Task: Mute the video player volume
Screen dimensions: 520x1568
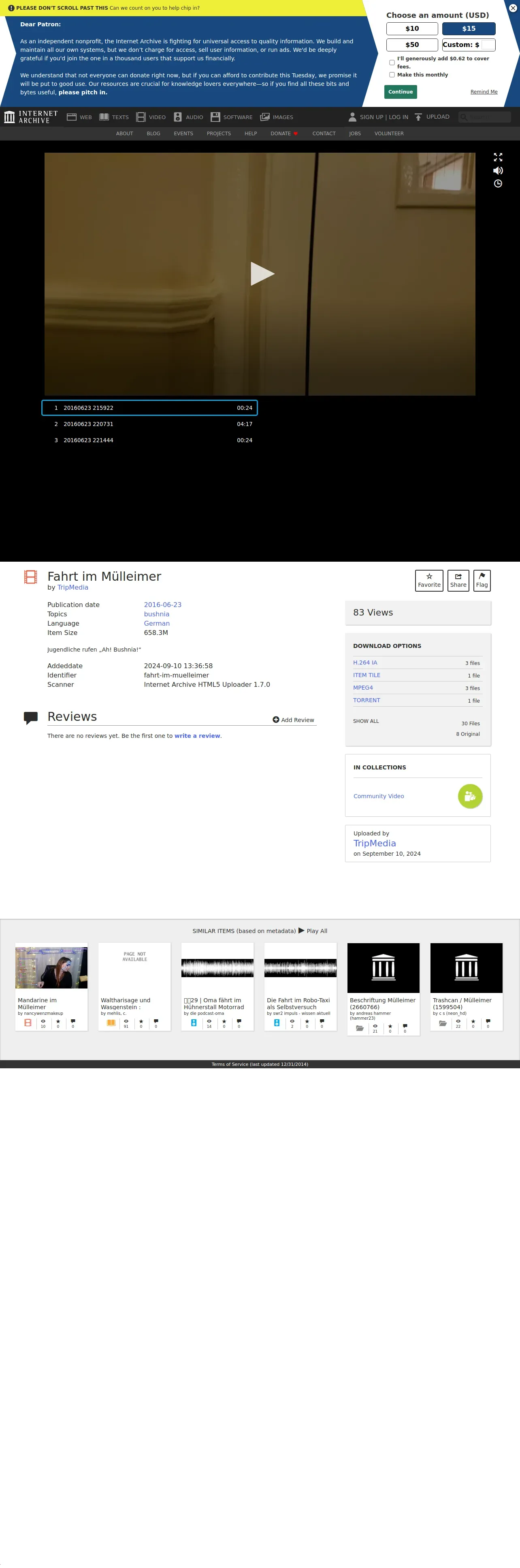Action: pyautogui.click(x=498, y=170)
